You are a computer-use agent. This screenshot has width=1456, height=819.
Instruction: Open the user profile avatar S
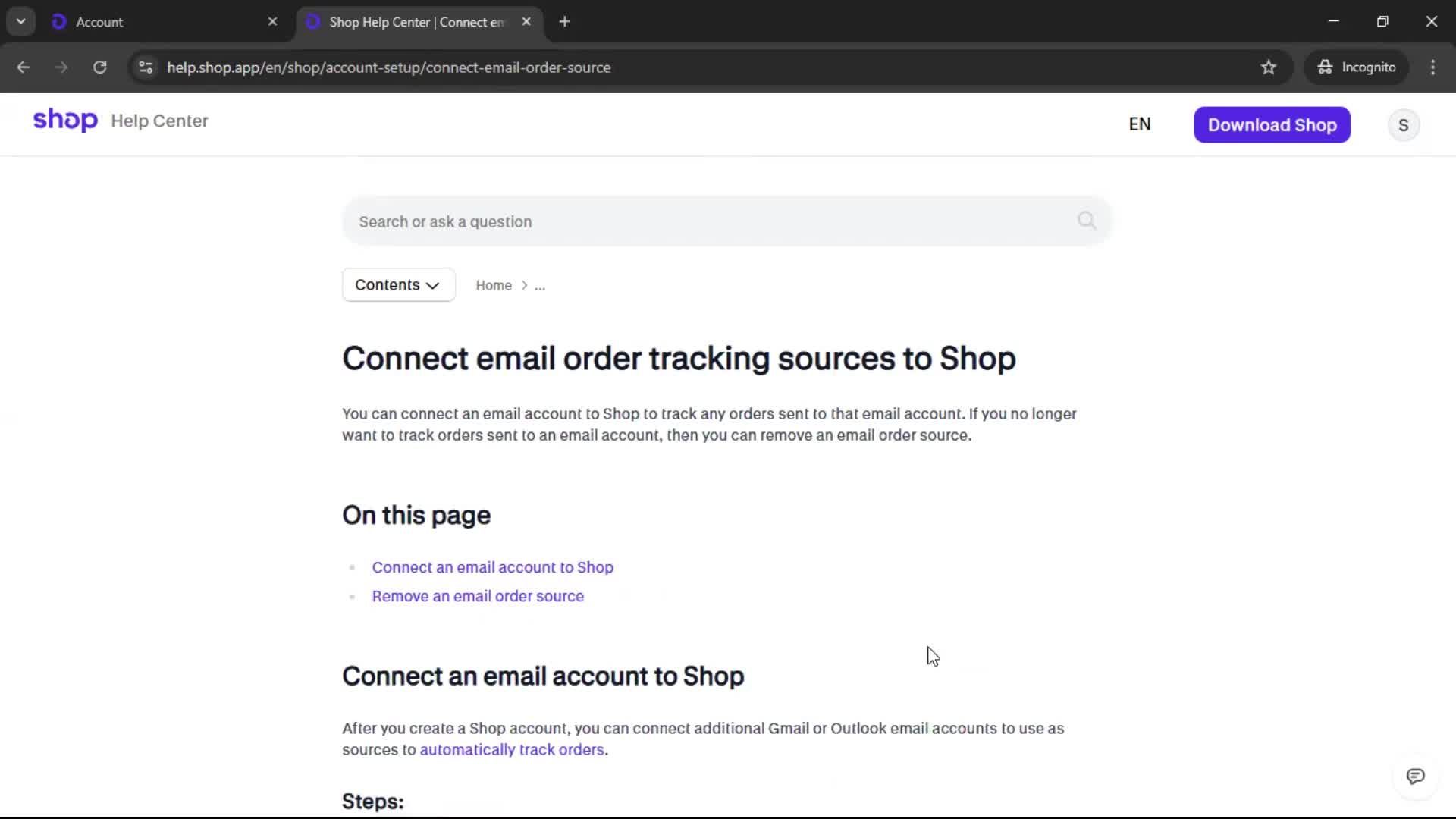click(x=1403, y=125)
